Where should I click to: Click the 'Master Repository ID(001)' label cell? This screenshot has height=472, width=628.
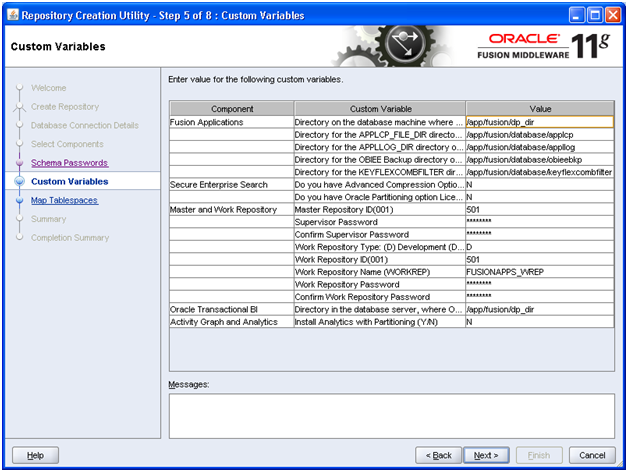[380, 210]
